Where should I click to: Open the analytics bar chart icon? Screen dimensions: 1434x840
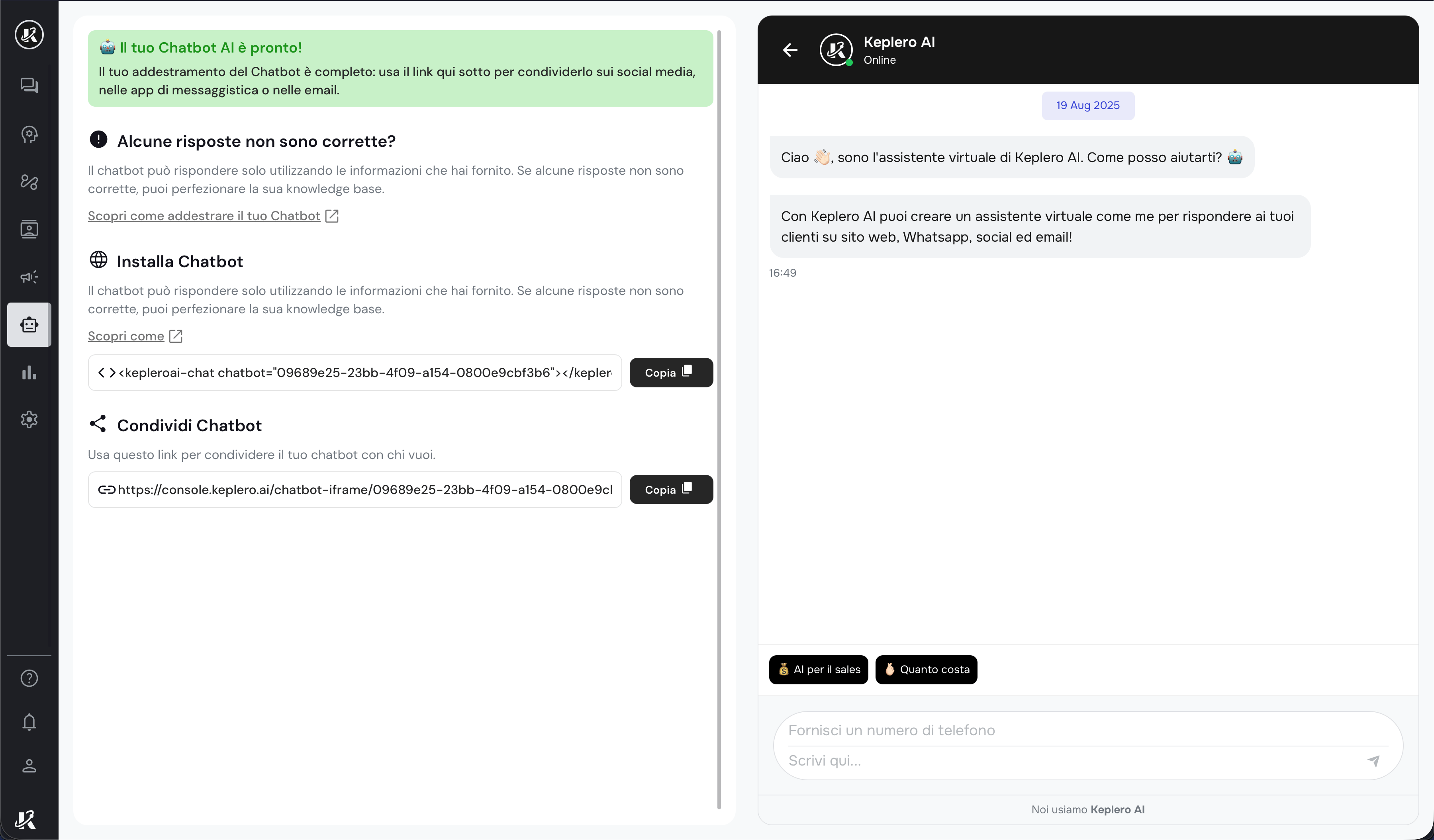pyautogui.click(x=29, y=373)
